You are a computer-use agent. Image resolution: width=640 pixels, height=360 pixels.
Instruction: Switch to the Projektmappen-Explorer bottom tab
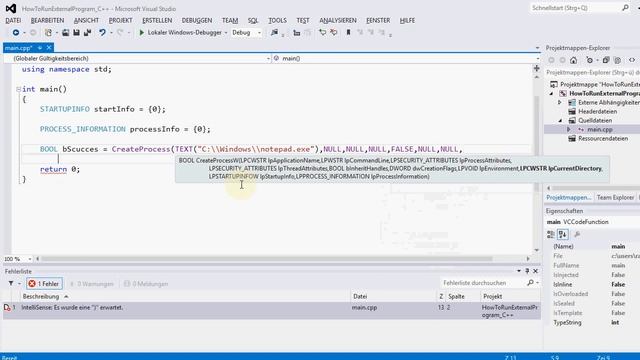[x=569, y=198]
